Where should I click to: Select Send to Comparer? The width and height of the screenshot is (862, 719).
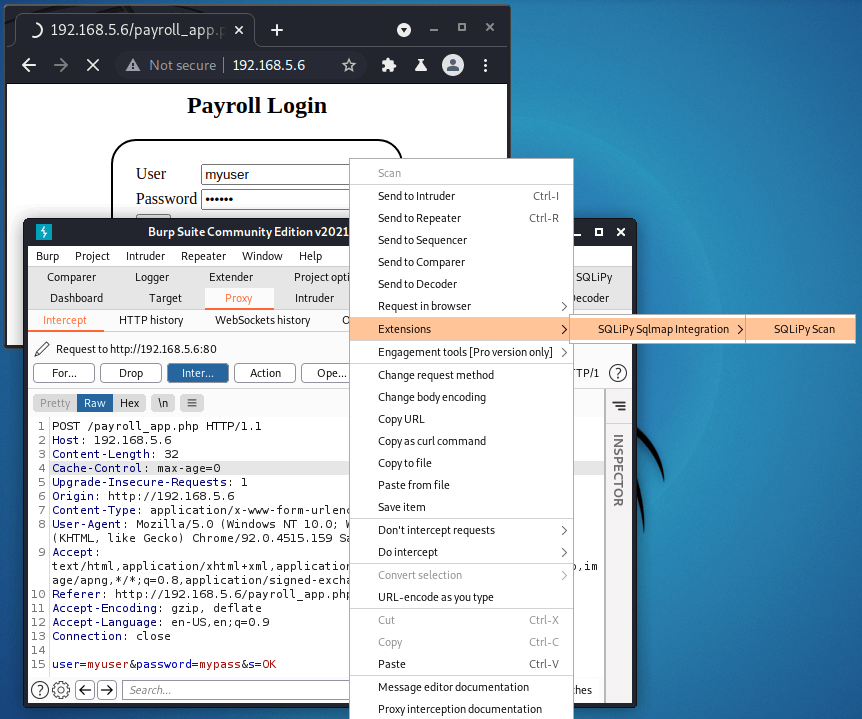[x=461, y=262]
